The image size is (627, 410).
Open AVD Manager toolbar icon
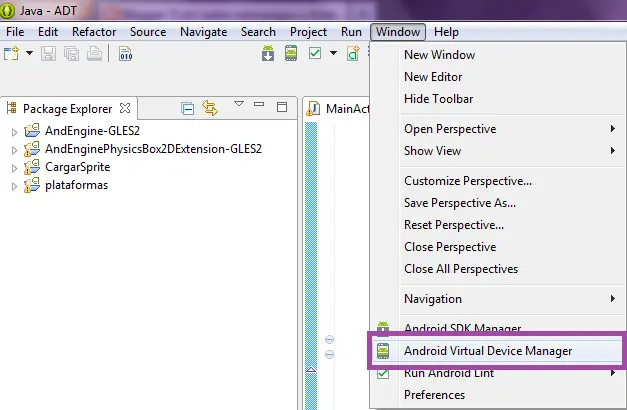[291, 53]
